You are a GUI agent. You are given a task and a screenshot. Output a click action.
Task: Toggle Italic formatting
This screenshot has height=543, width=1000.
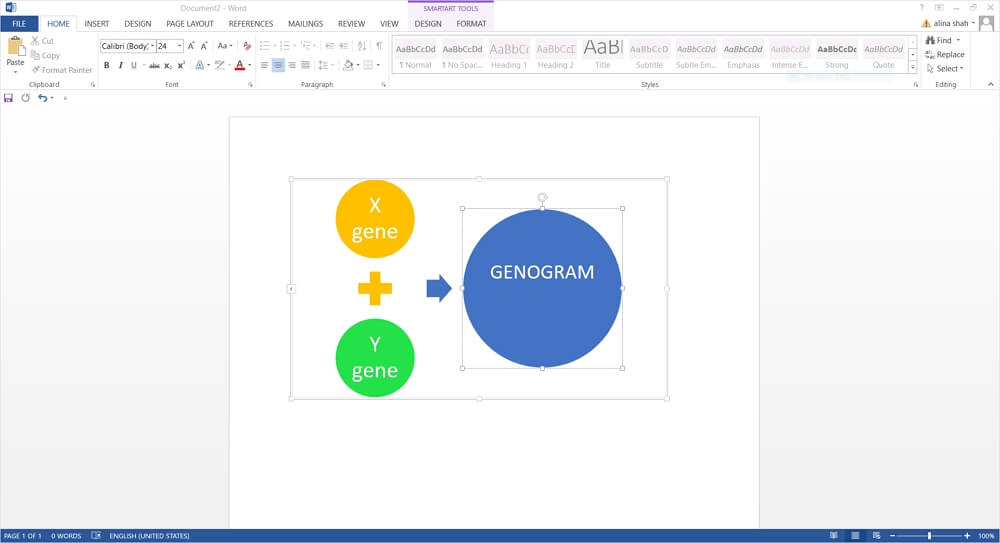[x=120, y=65]
